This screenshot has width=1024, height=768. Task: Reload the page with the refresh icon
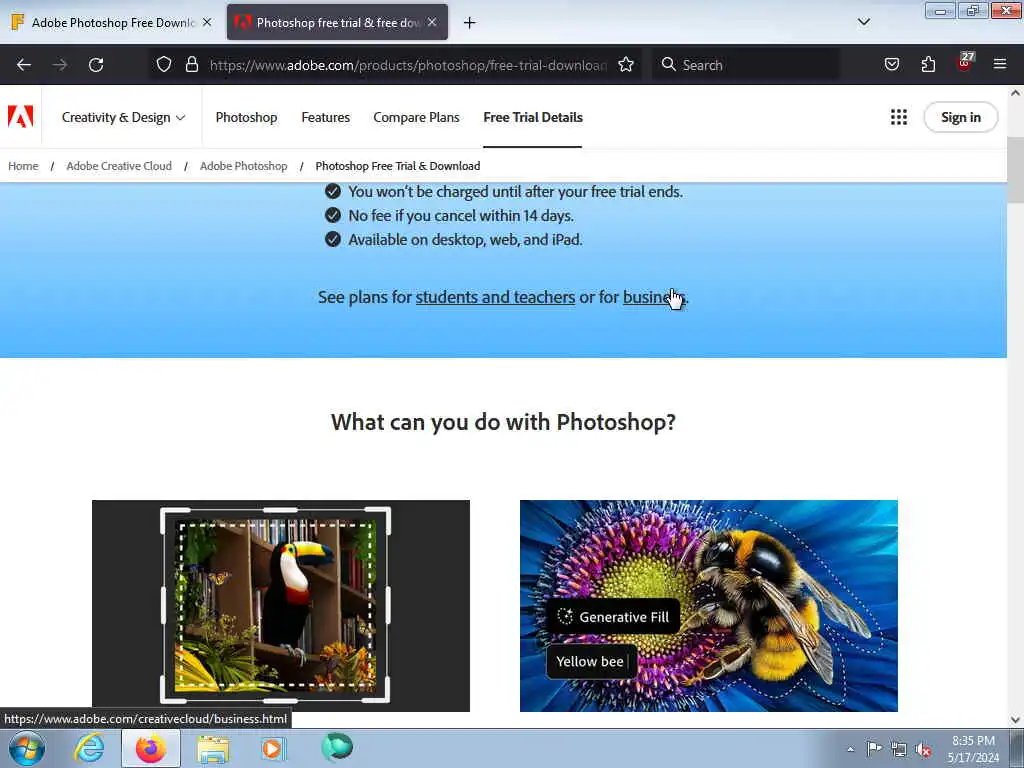(96, 65)
